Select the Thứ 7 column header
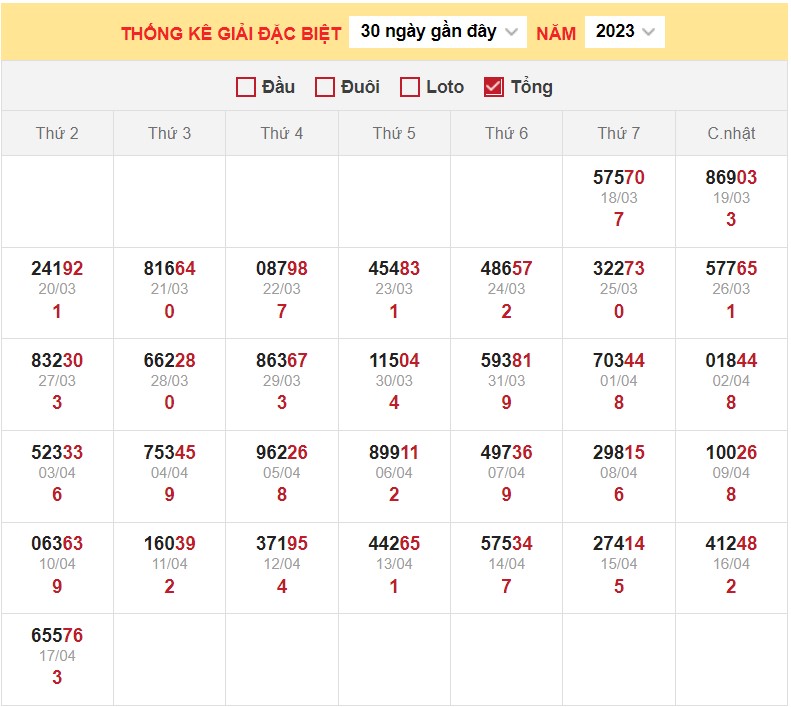The height and width of the screenshot is (707, 791). [619, 133]
